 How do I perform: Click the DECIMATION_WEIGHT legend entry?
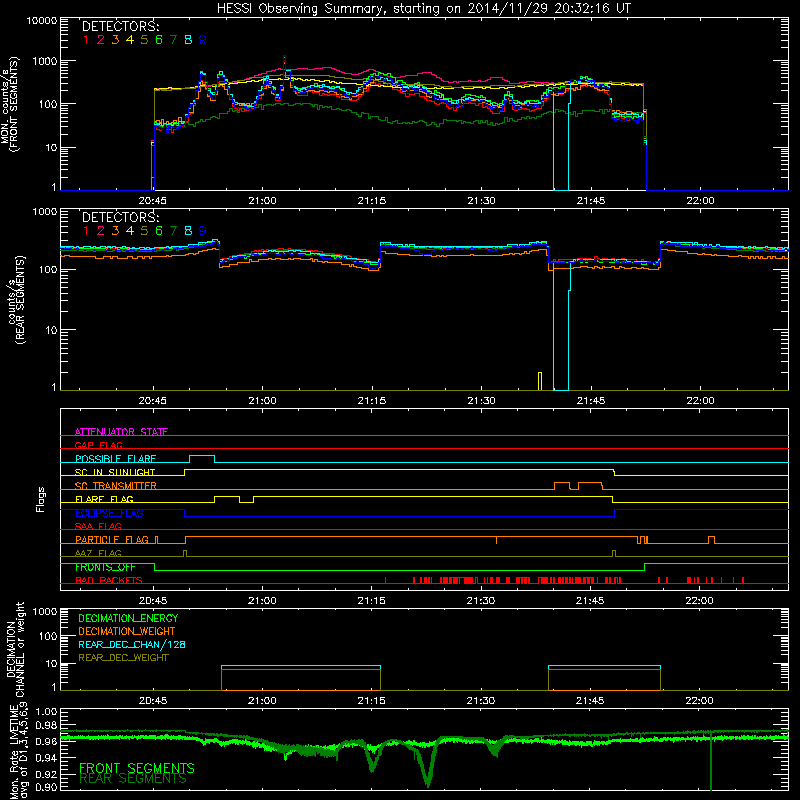point(127,631)
